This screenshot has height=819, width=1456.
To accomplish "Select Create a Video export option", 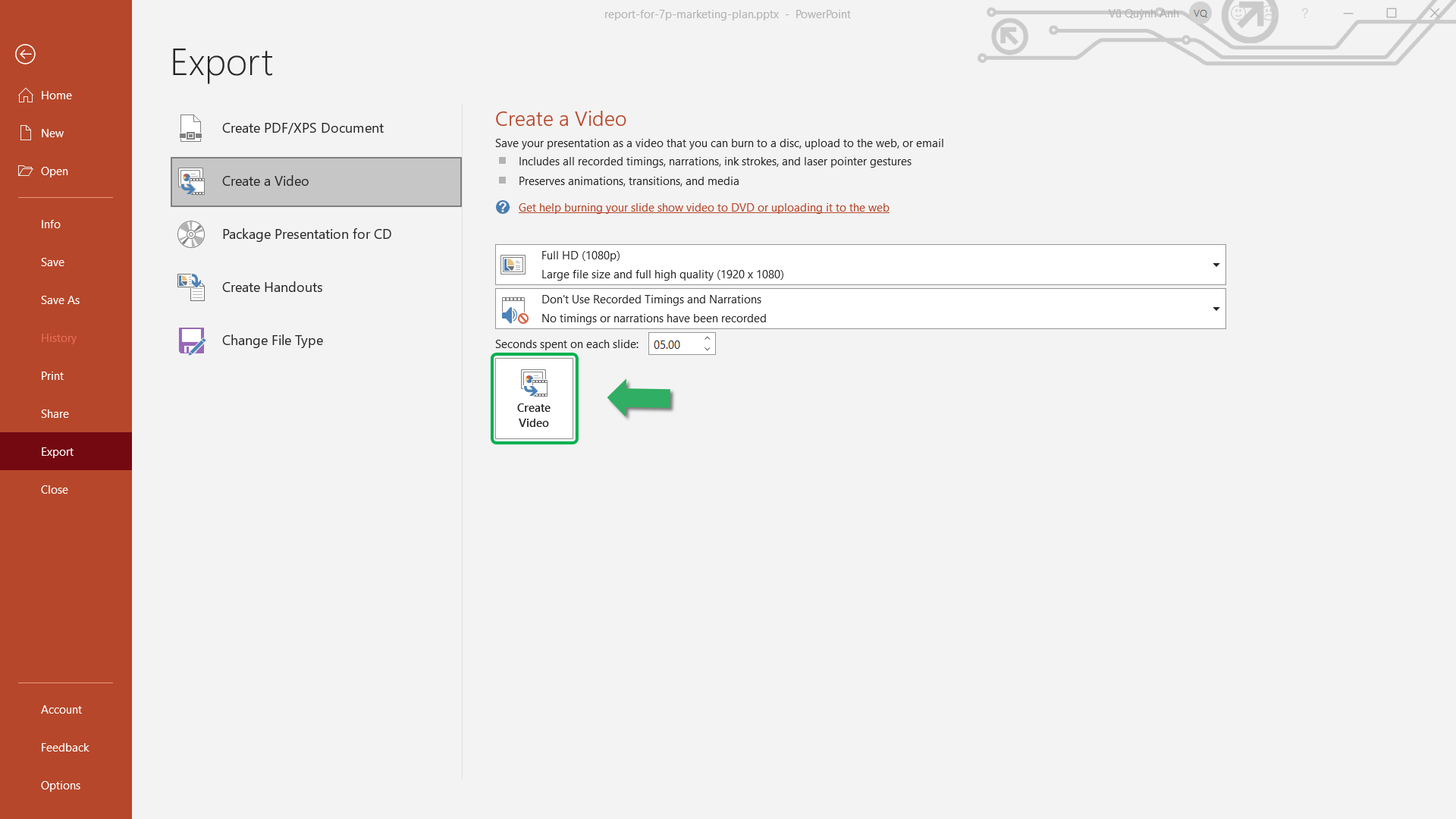I will coord(316,181).
